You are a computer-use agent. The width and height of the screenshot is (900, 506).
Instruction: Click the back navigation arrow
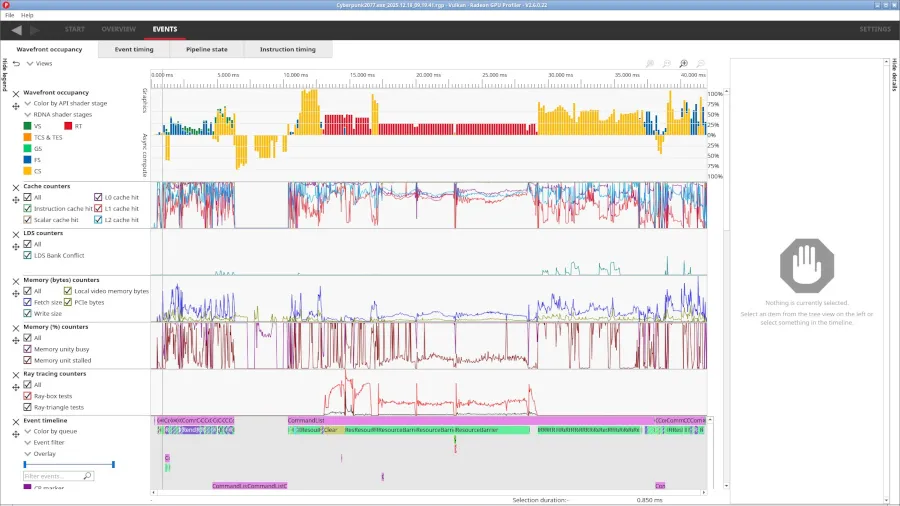(16, 30)
